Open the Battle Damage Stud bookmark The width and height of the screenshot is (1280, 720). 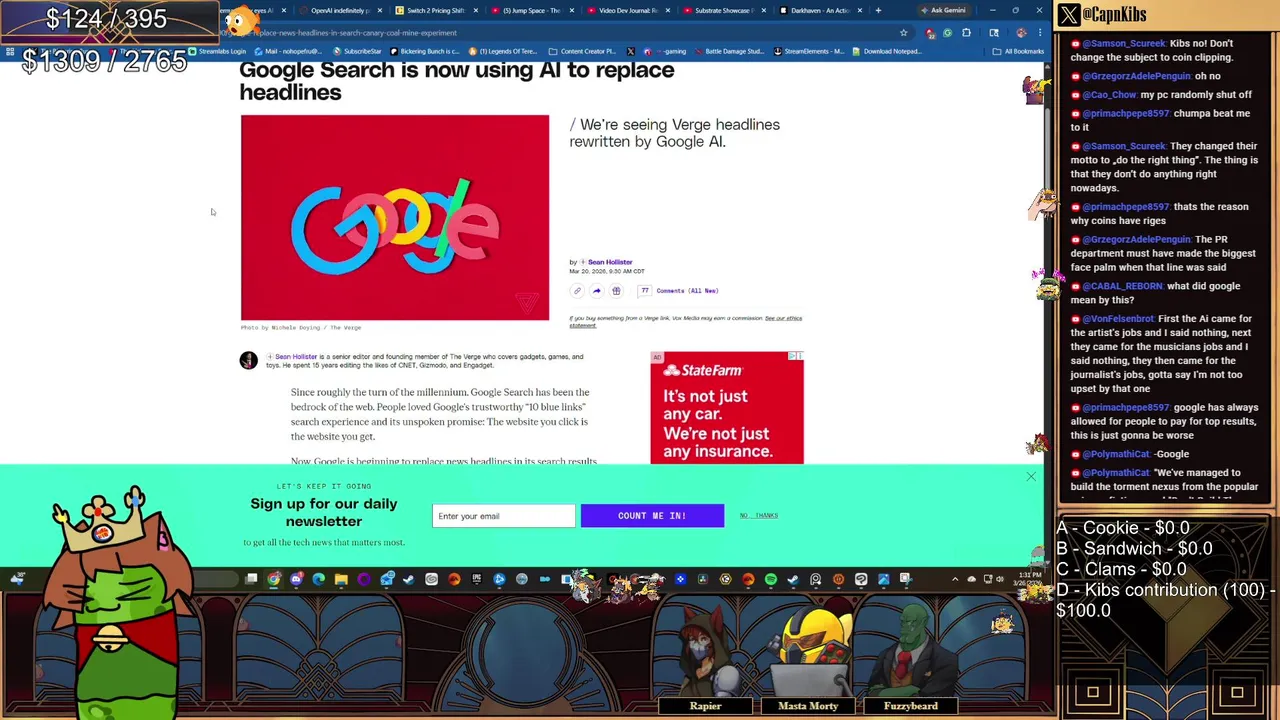click(x=730, y=51)
